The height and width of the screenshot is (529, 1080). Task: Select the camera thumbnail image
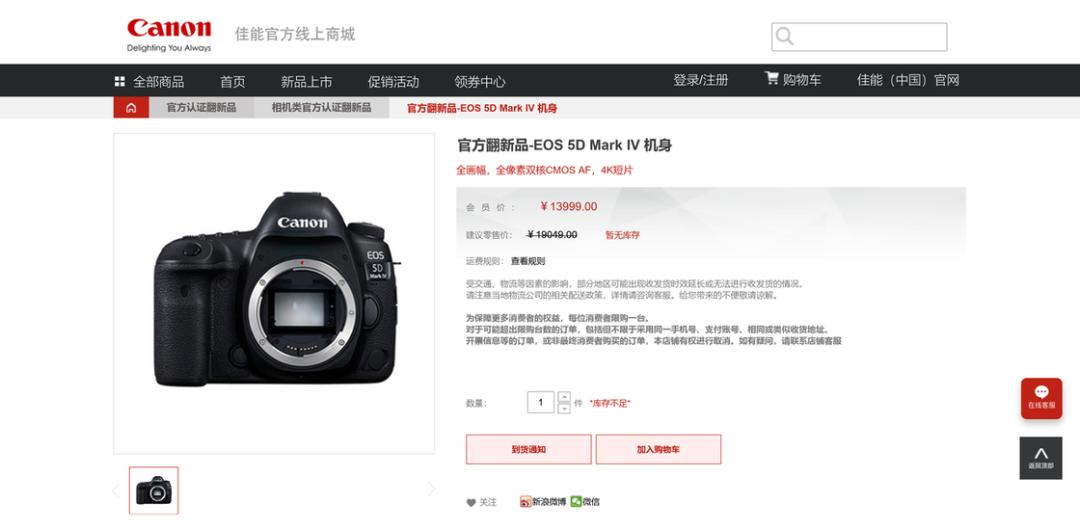coord(154,490)
